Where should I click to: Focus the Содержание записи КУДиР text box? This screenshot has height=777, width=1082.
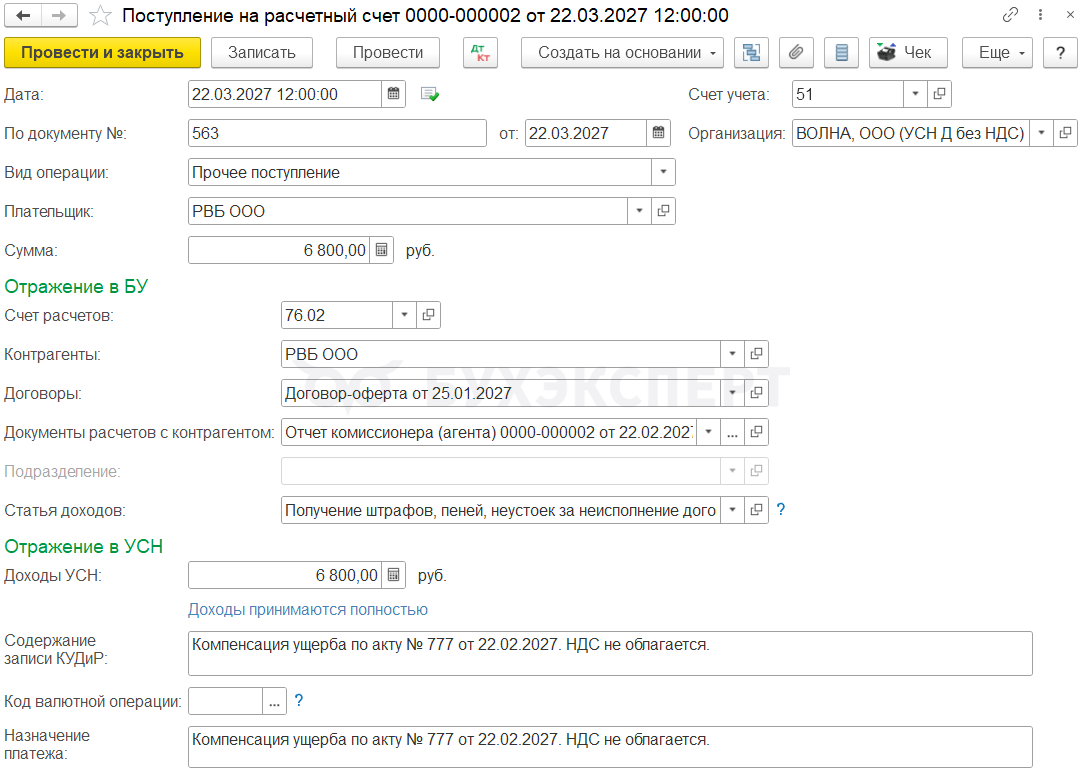610,653
